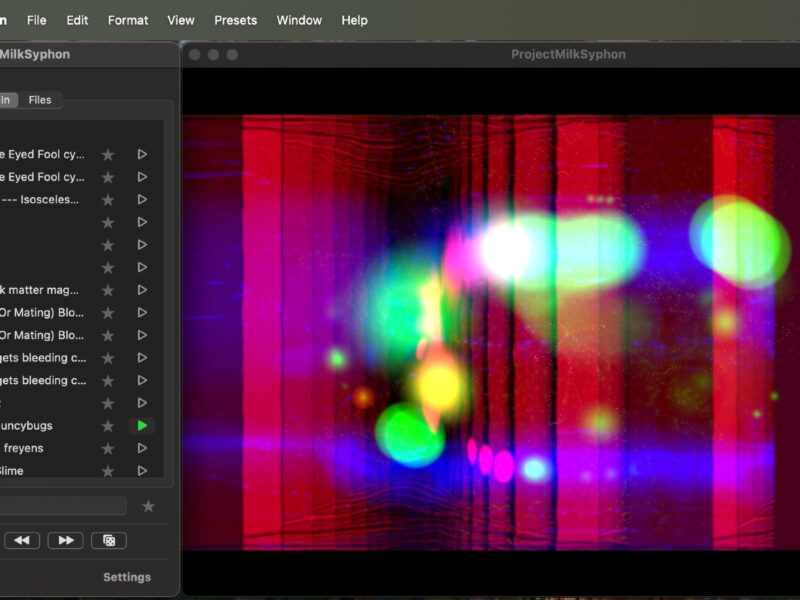Click the star beside the search field
Image resolution: width=800 pixels, height=600 pixels.
coord(148,506)
